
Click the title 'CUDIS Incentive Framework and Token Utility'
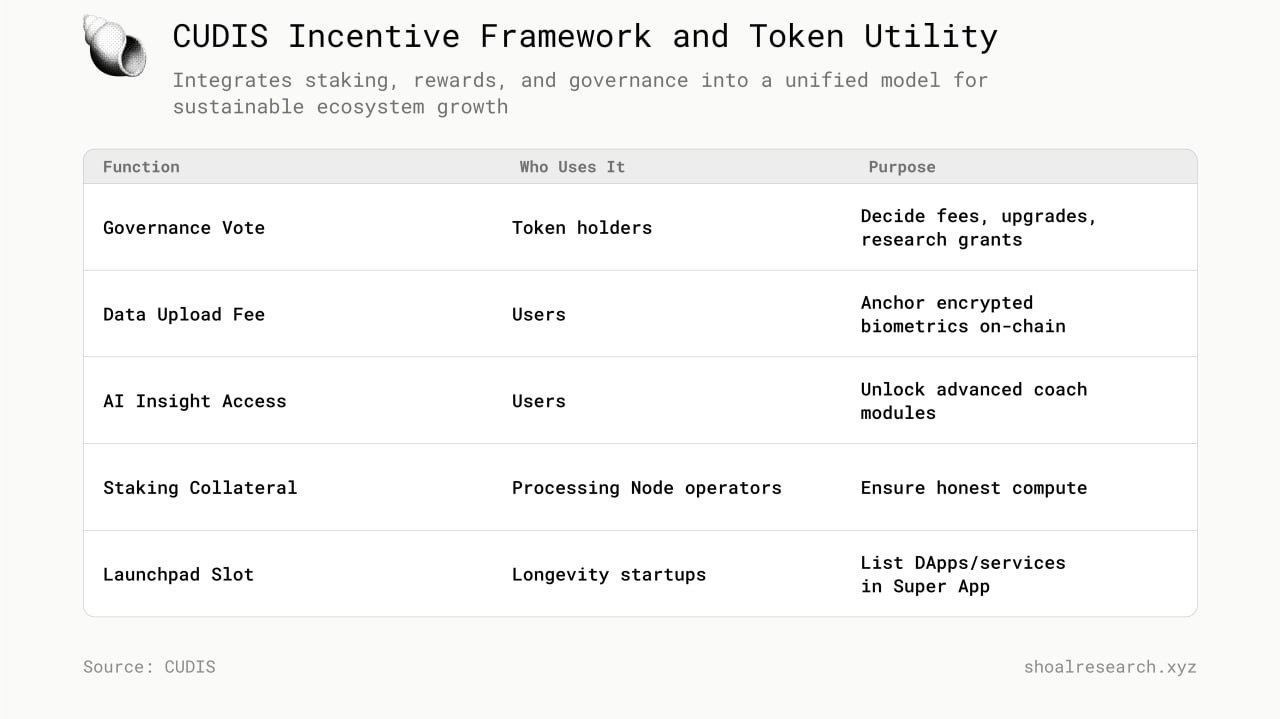[585, 37]
